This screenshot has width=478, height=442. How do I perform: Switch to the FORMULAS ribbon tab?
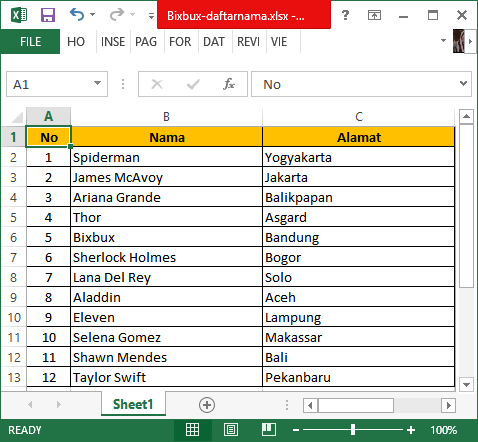(x=180, y=42)
